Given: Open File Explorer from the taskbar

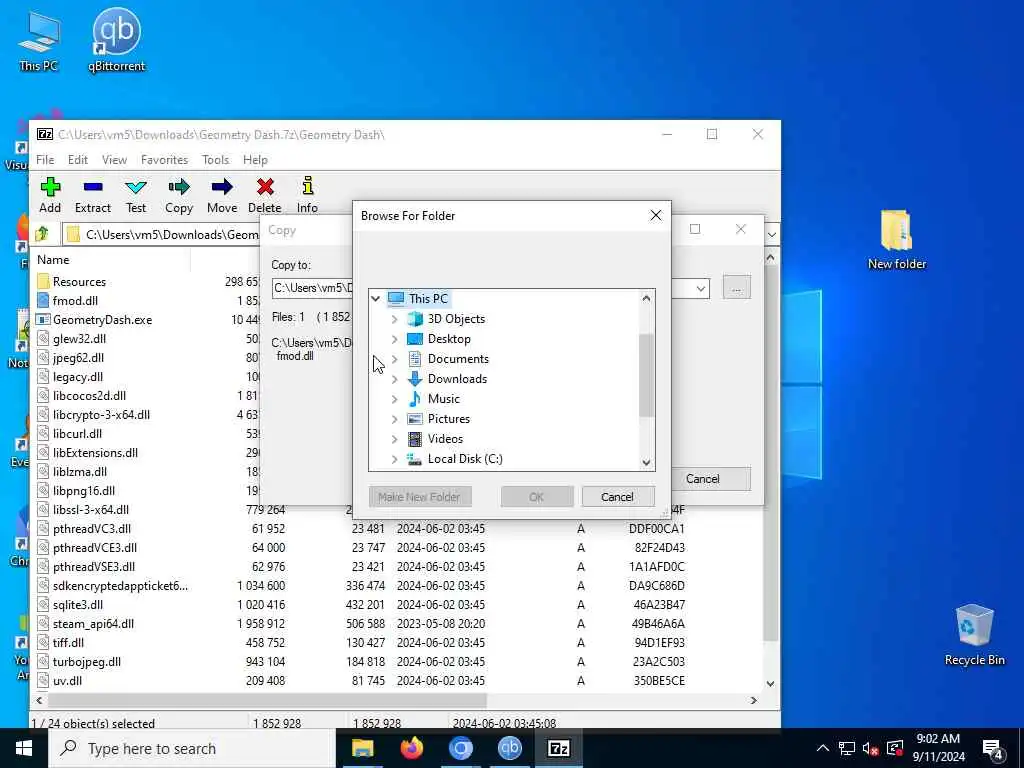Looking at the screenshot, I should tap(362, 748).
